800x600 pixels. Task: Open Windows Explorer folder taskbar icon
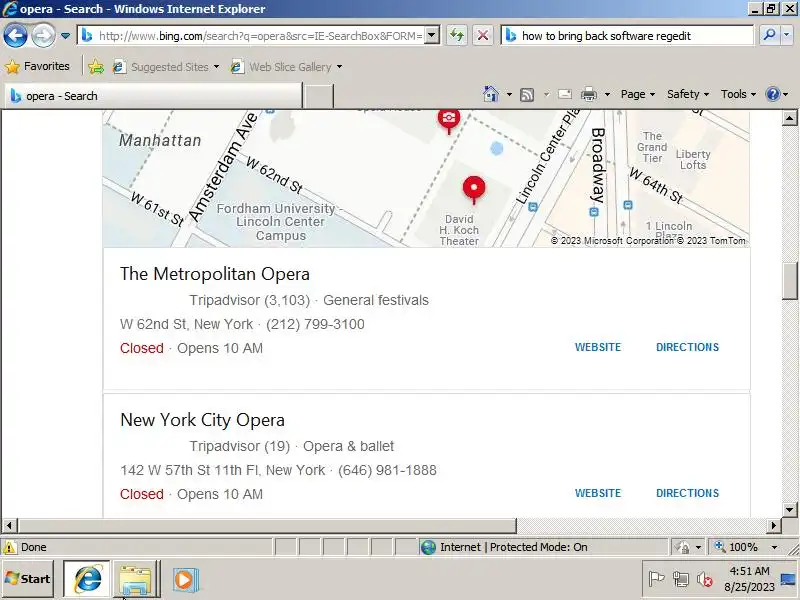[136, 580]
